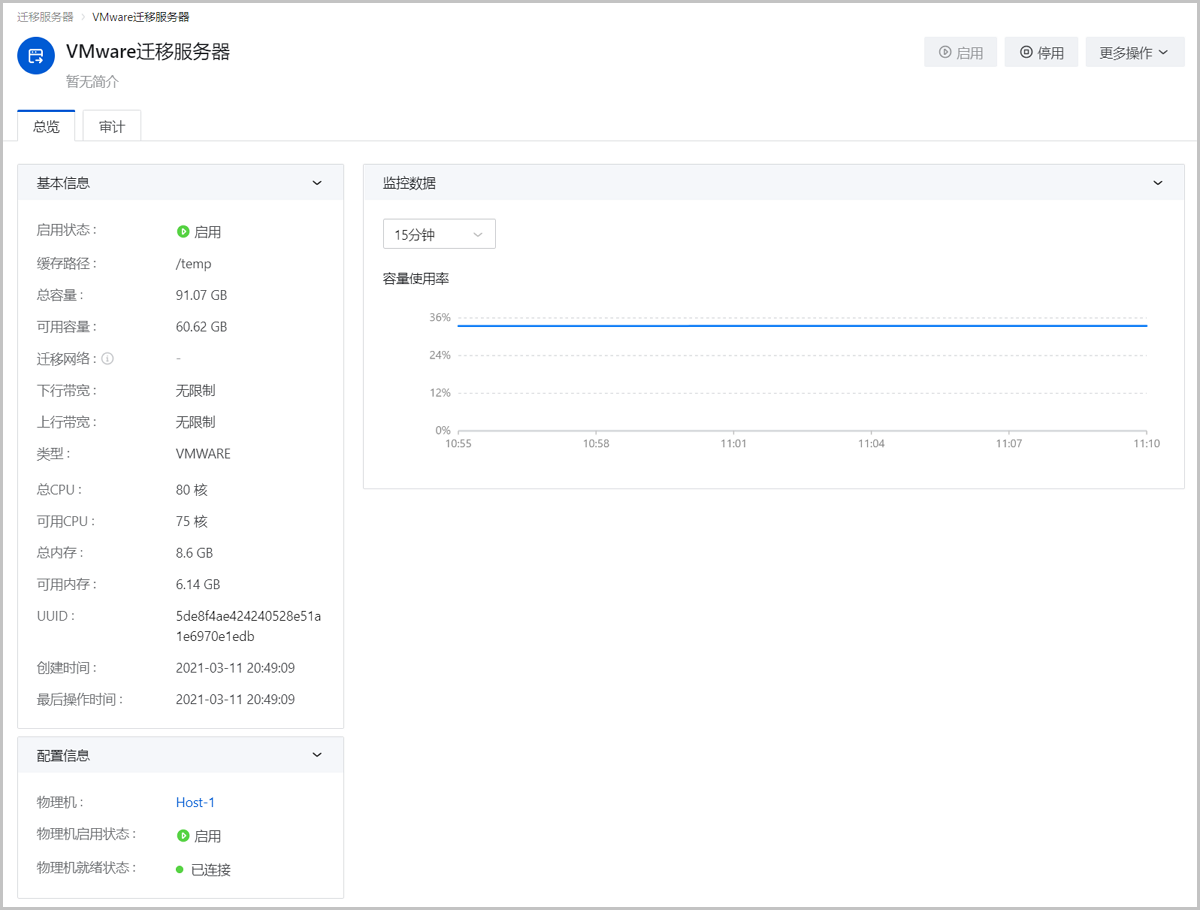
Task: Collapse the 监控数据 panel
Action: point(1158,183)
